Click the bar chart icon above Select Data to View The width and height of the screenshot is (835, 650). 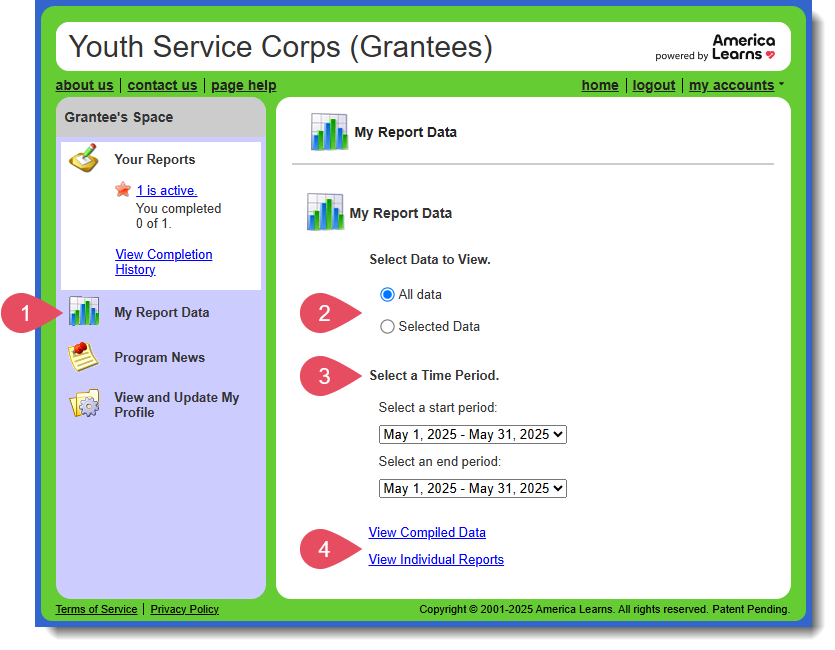pos(325,212)
